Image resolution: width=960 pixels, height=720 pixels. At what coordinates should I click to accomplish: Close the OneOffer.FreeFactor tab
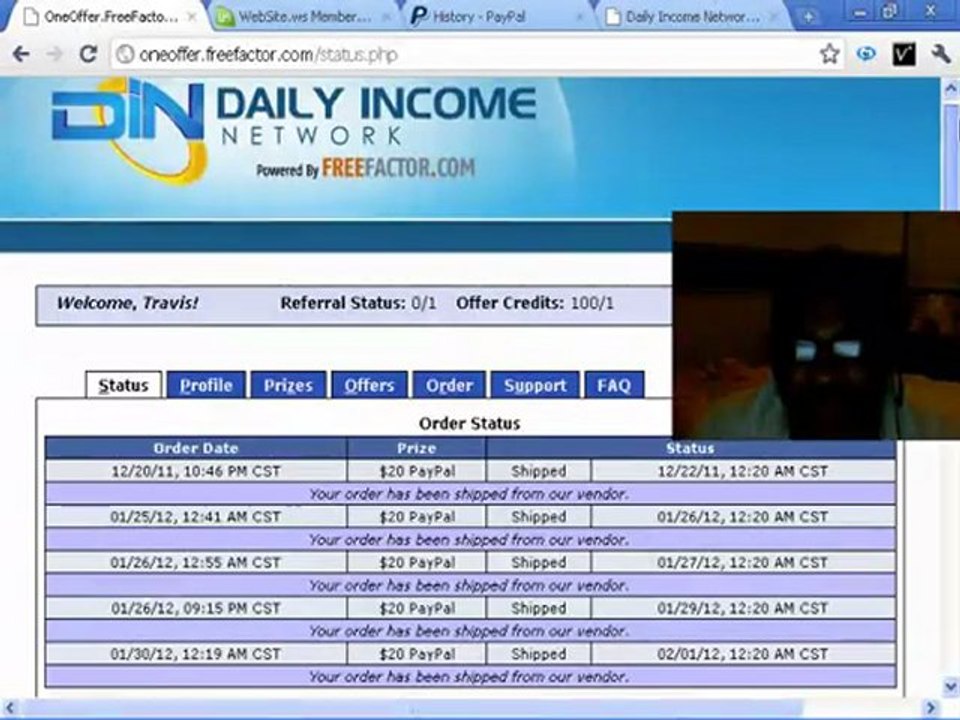[x=192, y=17]
